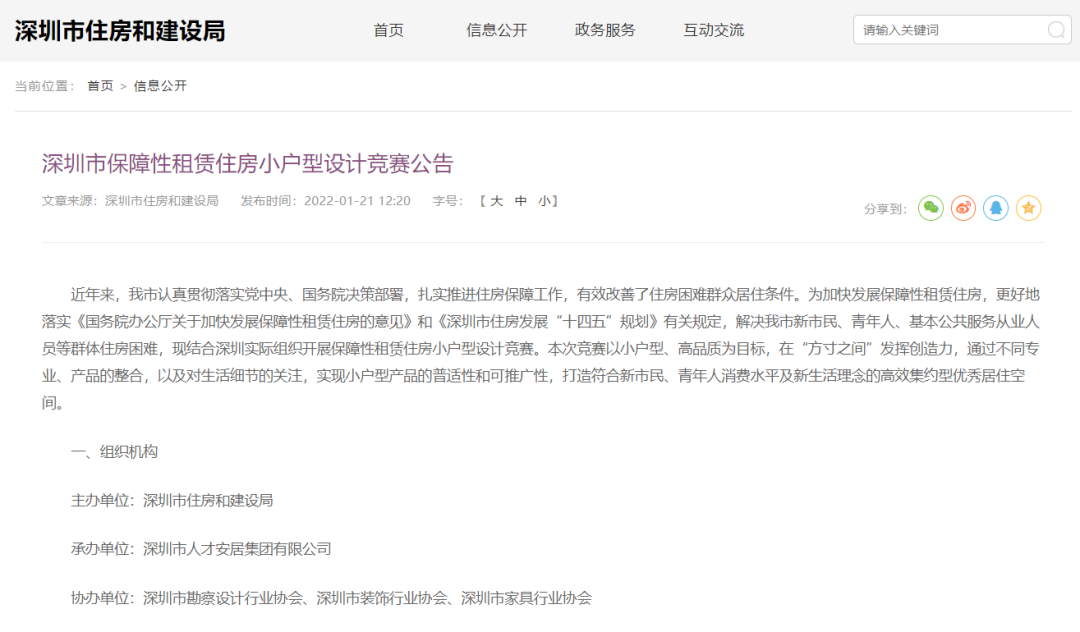The image size is (1080, 632).
Task: Click the heading 一、组织机构
Action: coord(114,452)
